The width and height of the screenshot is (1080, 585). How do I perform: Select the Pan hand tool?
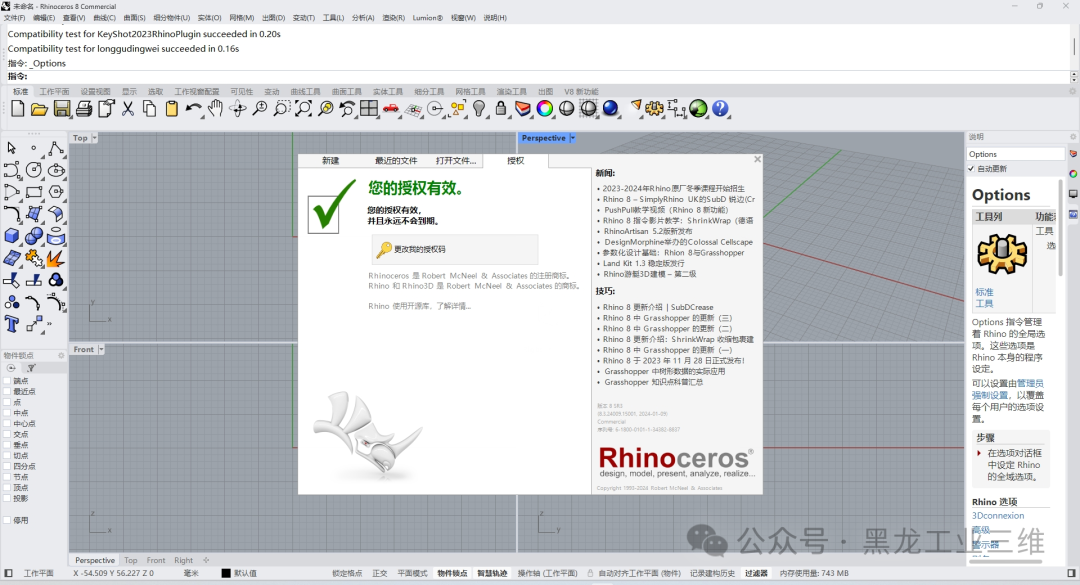tap(216, 109)
